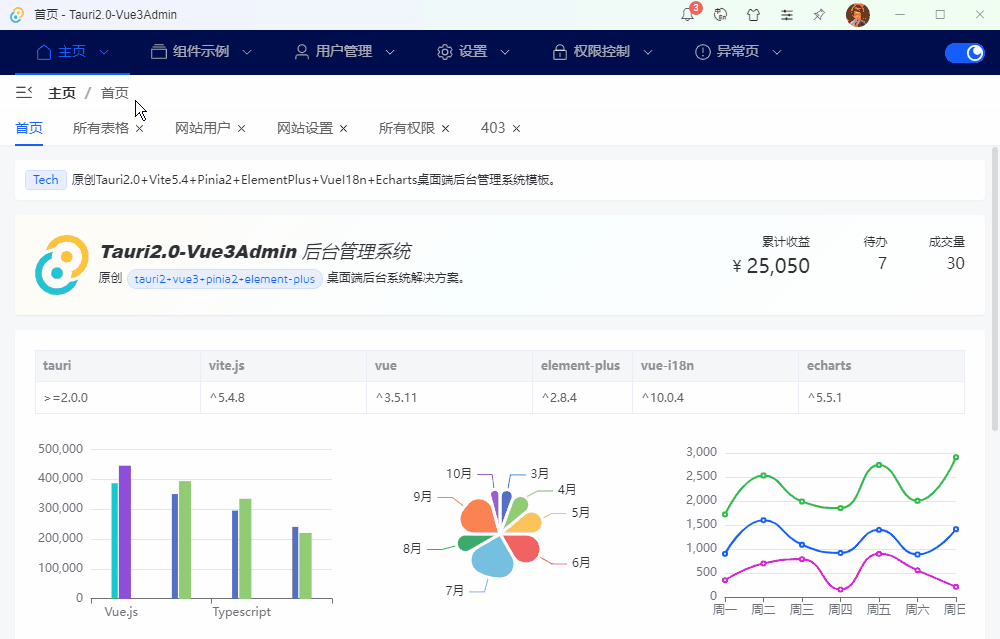Image resolution: width=1000 pixels, height=639 pixels.
Task: Collapse menu via hamburger fold icon
Action: pos(24,93)
